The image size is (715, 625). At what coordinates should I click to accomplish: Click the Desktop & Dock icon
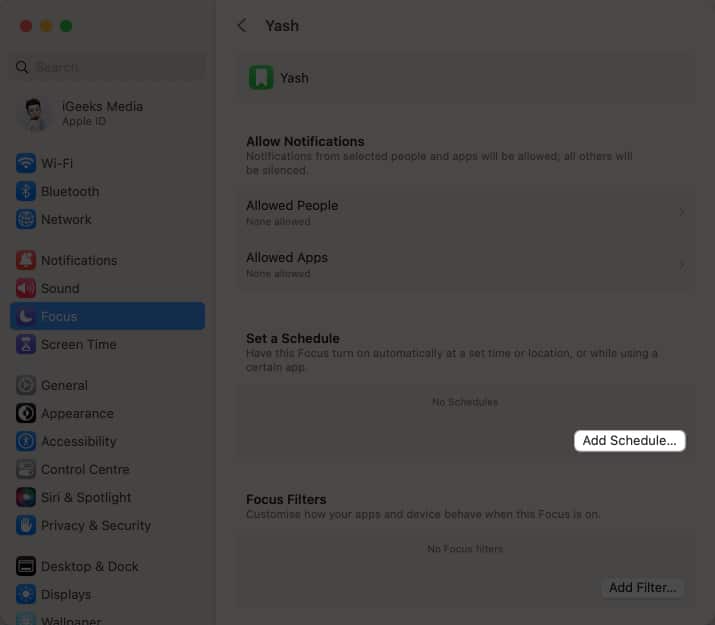pos(26,566)
